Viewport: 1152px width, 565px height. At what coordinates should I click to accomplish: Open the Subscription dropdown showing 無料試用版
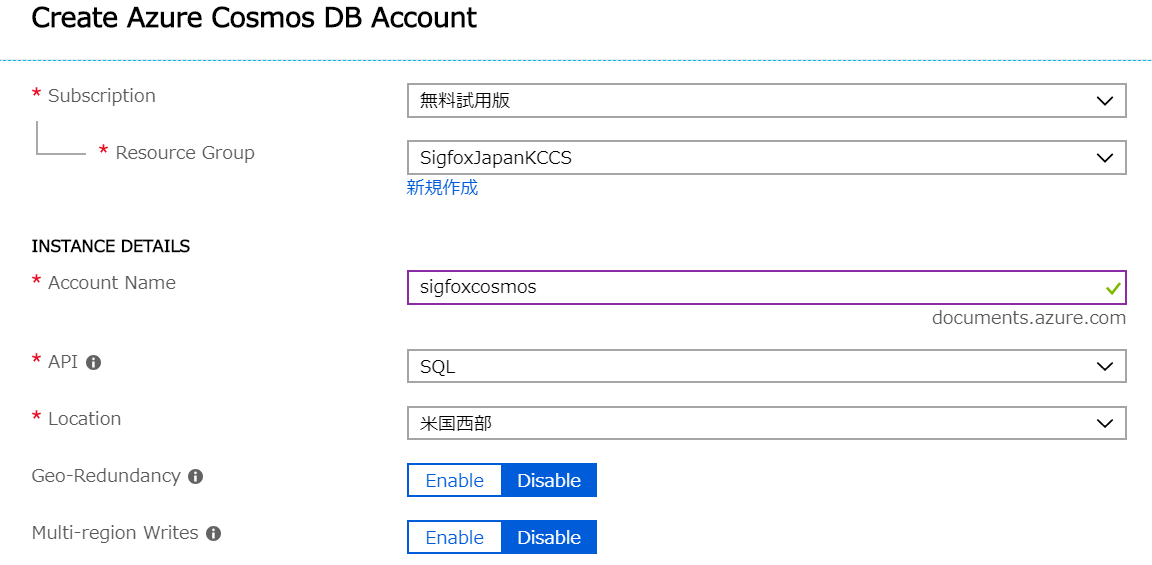tap(766, 101)
